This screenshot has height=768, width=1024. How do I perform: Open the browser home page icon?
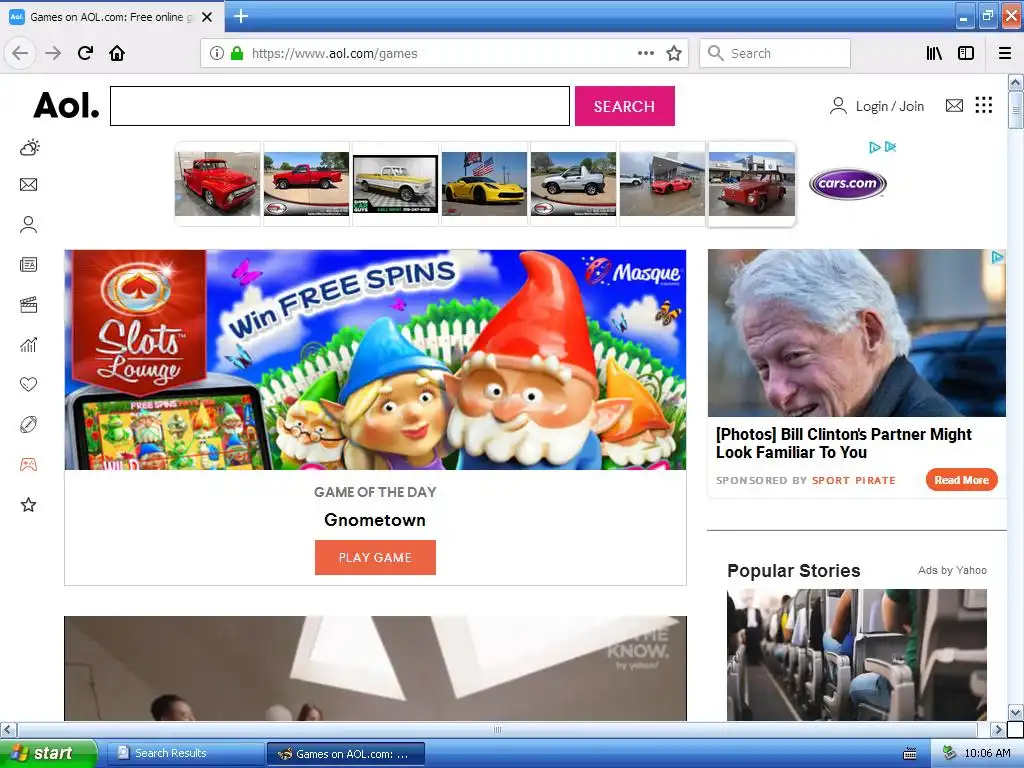click(117, 53)
